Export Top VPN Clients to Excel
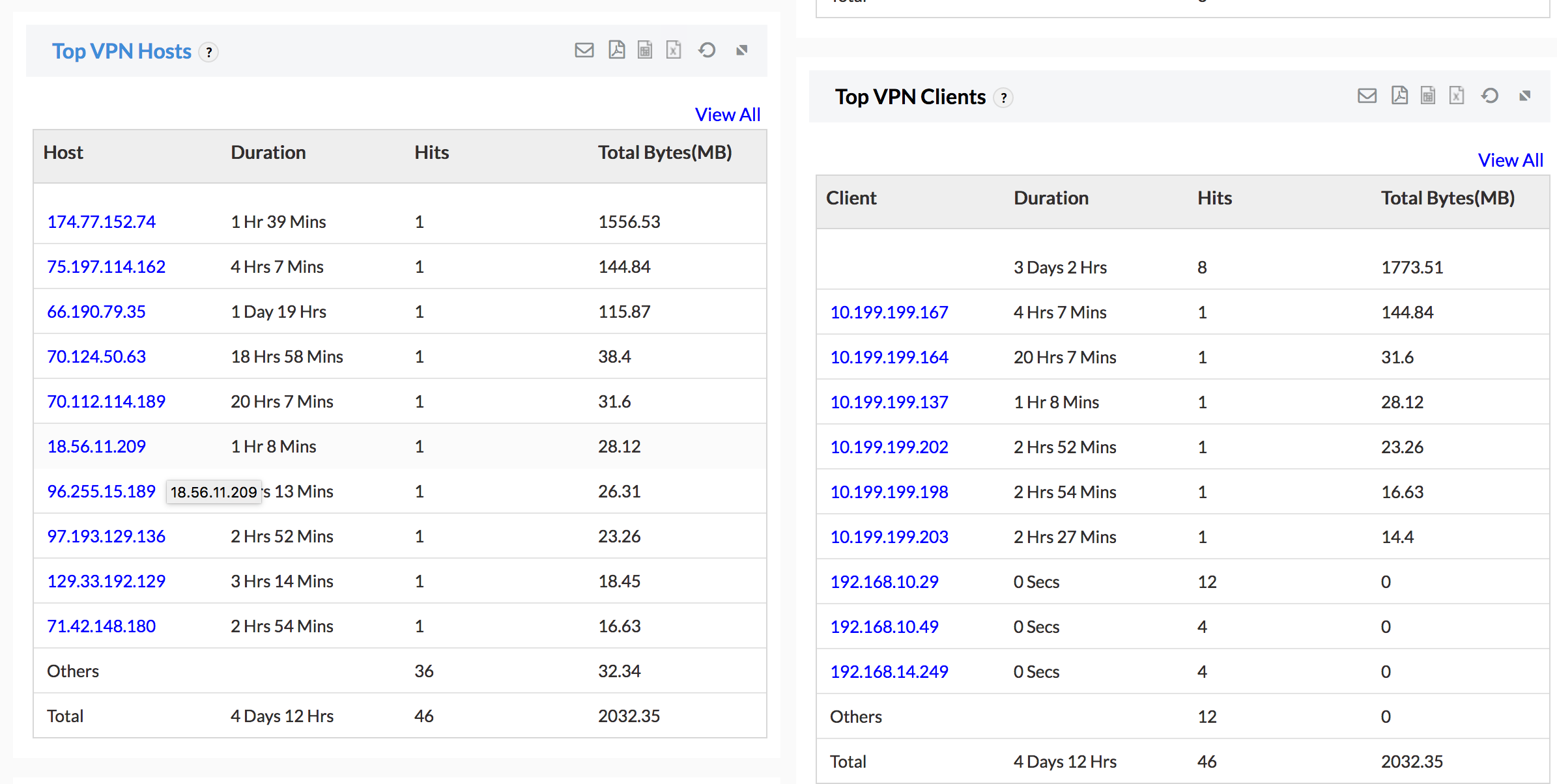This screenshot has width=1557, height=784. click(x=1457, y=96)
